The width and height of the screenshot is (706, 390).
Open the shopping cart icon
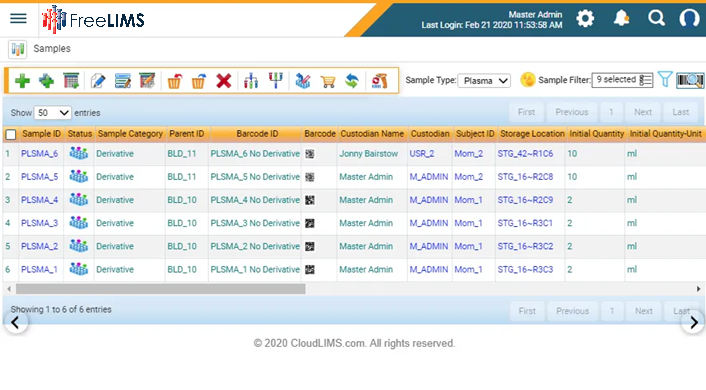click(328, 82)
